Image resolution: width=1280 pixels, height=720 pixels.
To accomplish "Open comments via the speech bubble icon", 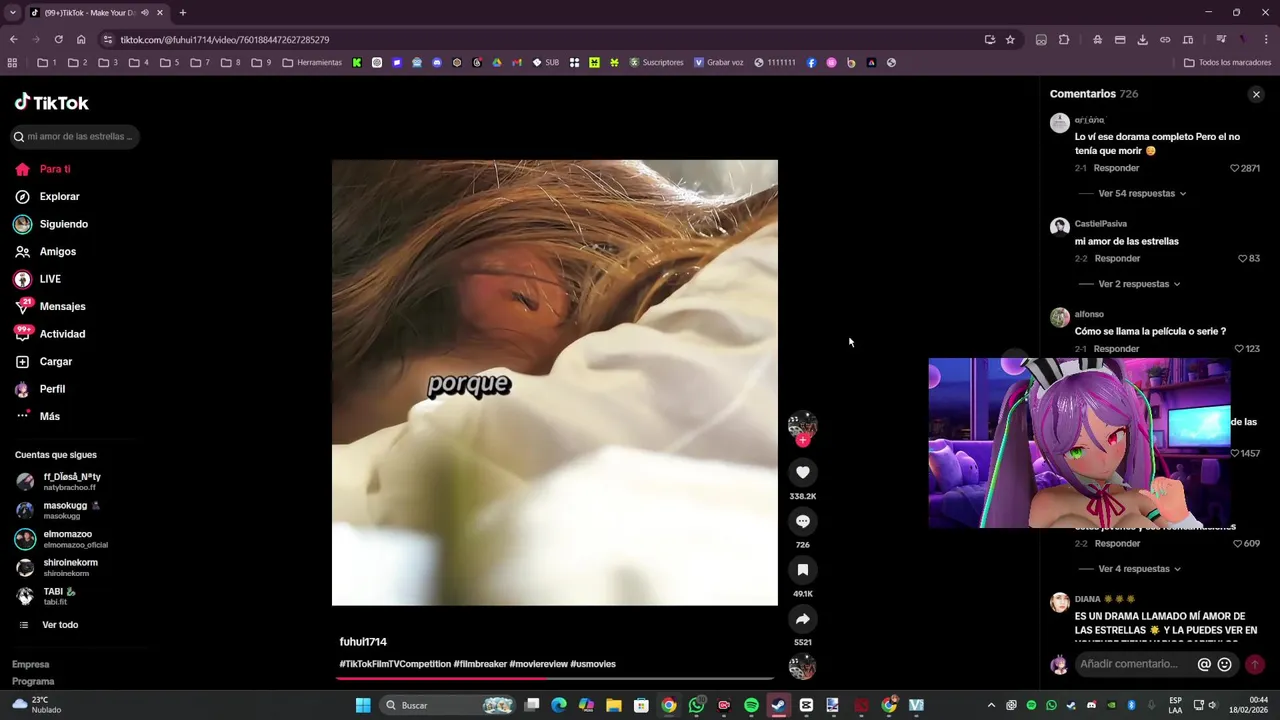I will (802, 521).
